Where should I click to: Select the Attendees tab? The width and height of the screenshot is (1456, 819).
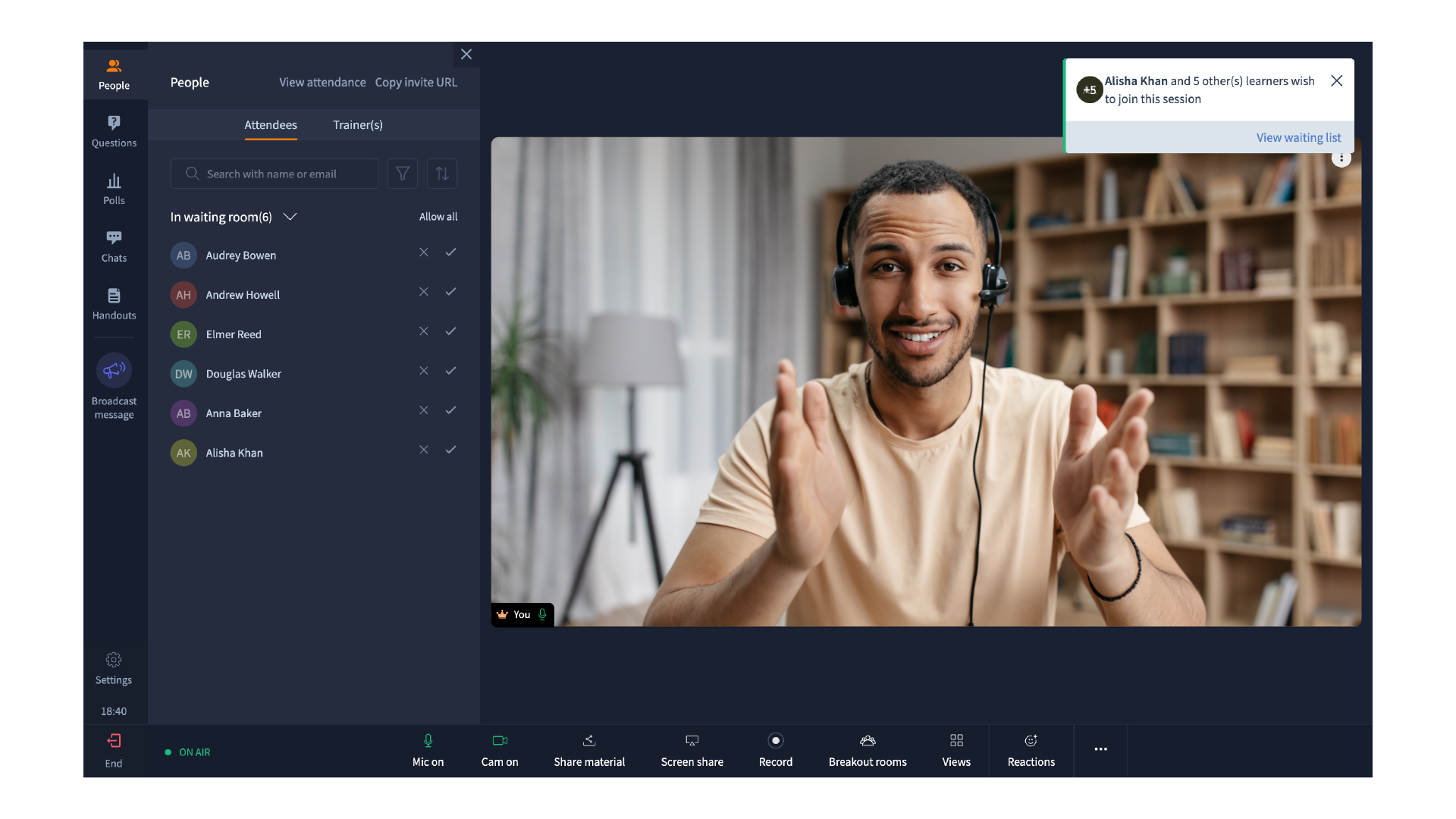pyautogui.click(x=271, y=125)
